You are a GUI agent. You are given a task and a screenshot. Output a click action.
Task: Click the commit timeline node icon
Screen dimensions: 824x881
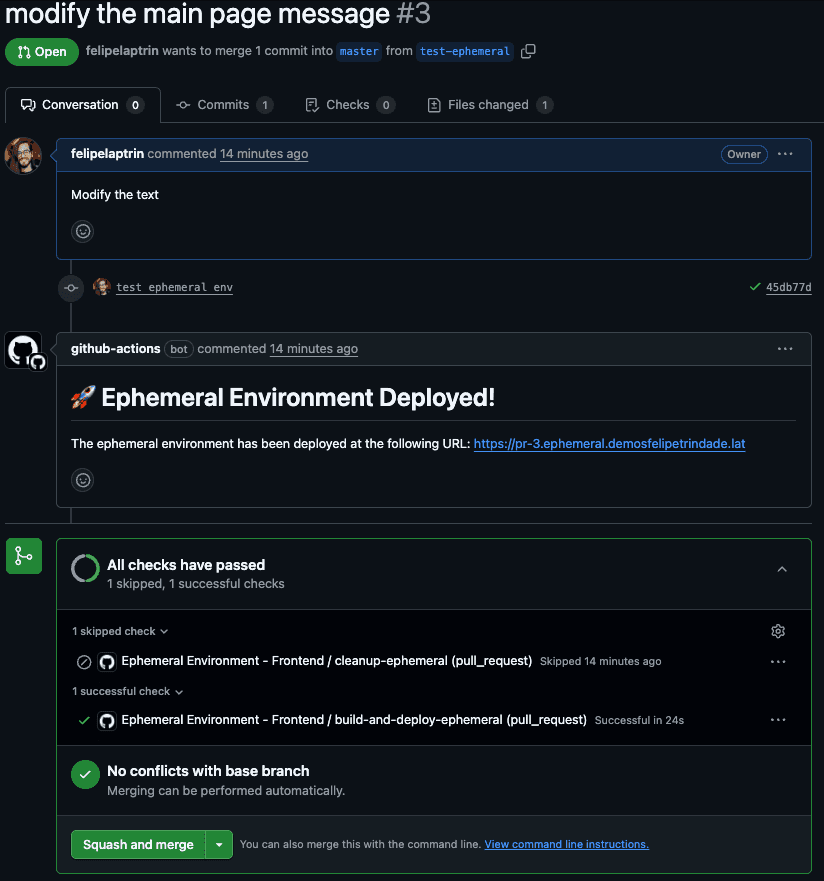click(x=71, y=288)
